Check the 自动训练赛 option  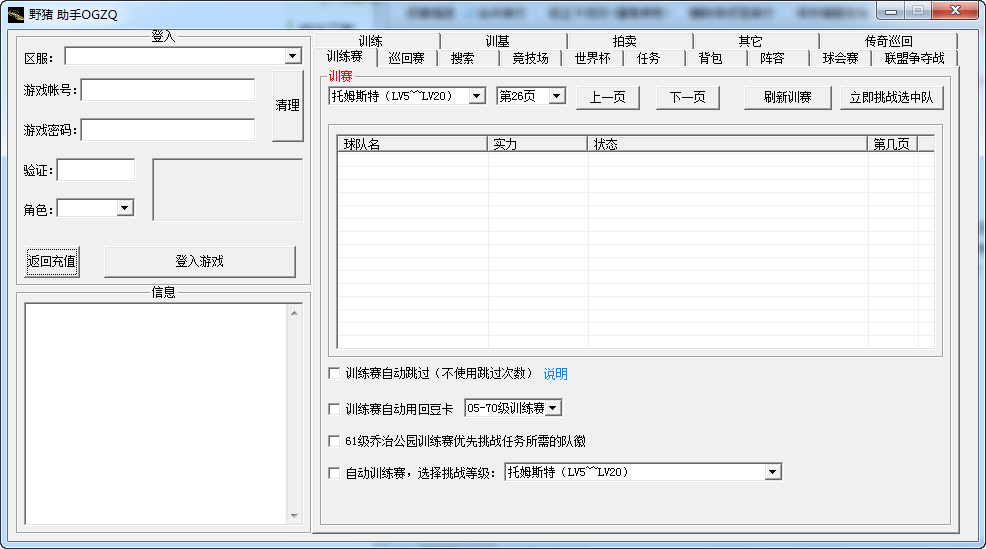pyautogui.click(x=335, y=473)
